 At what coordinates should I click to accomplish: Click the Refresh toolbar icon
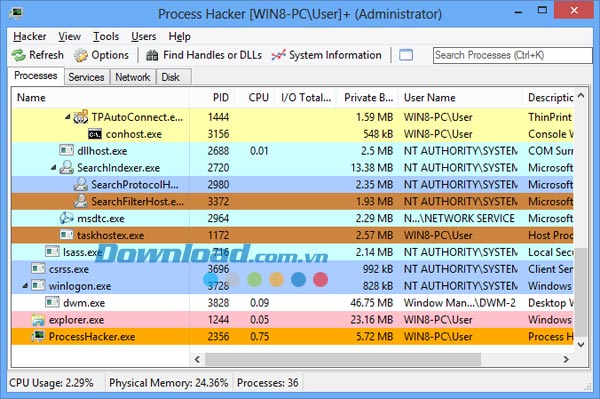(x=18, y=55)
